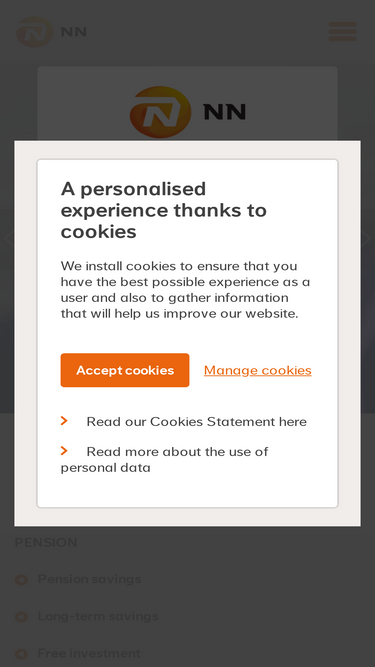Click bullet icon next to Free investment
The width and height of the screenshot is (375, 667).
(x=21, y=653)
